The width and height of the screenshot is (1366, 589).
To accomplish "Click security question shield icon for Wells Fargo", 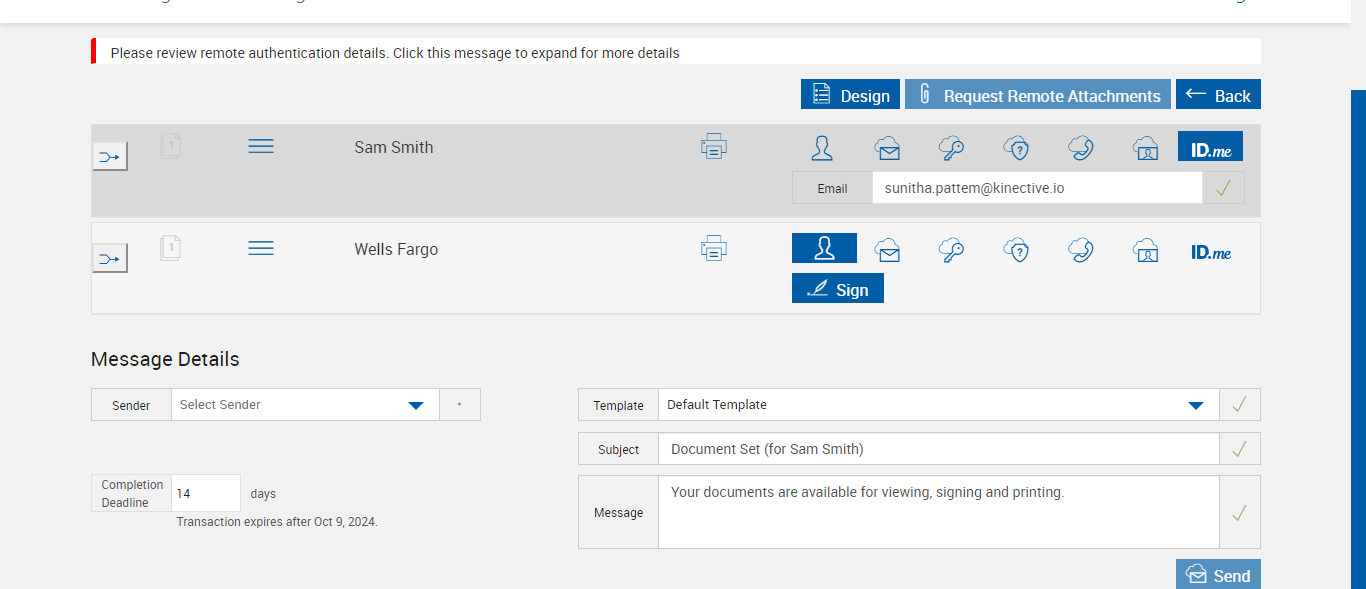I will tap(1017, 249).
